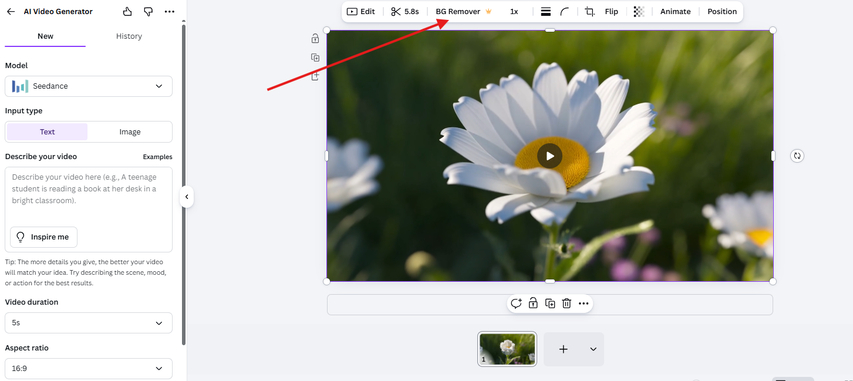This screenshot has width=853, height=381.
Task: Click the duplicate icon in the floating toolbar below video
Action: tap(550, 303)
